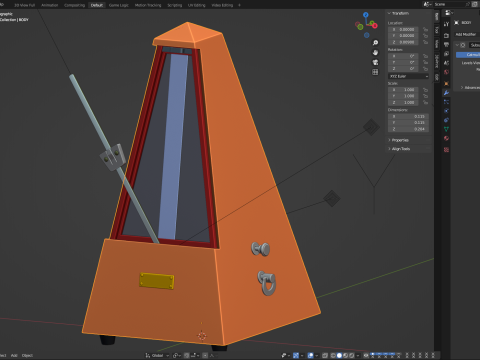Open the Output properties tab icon

tap(446, 44)
